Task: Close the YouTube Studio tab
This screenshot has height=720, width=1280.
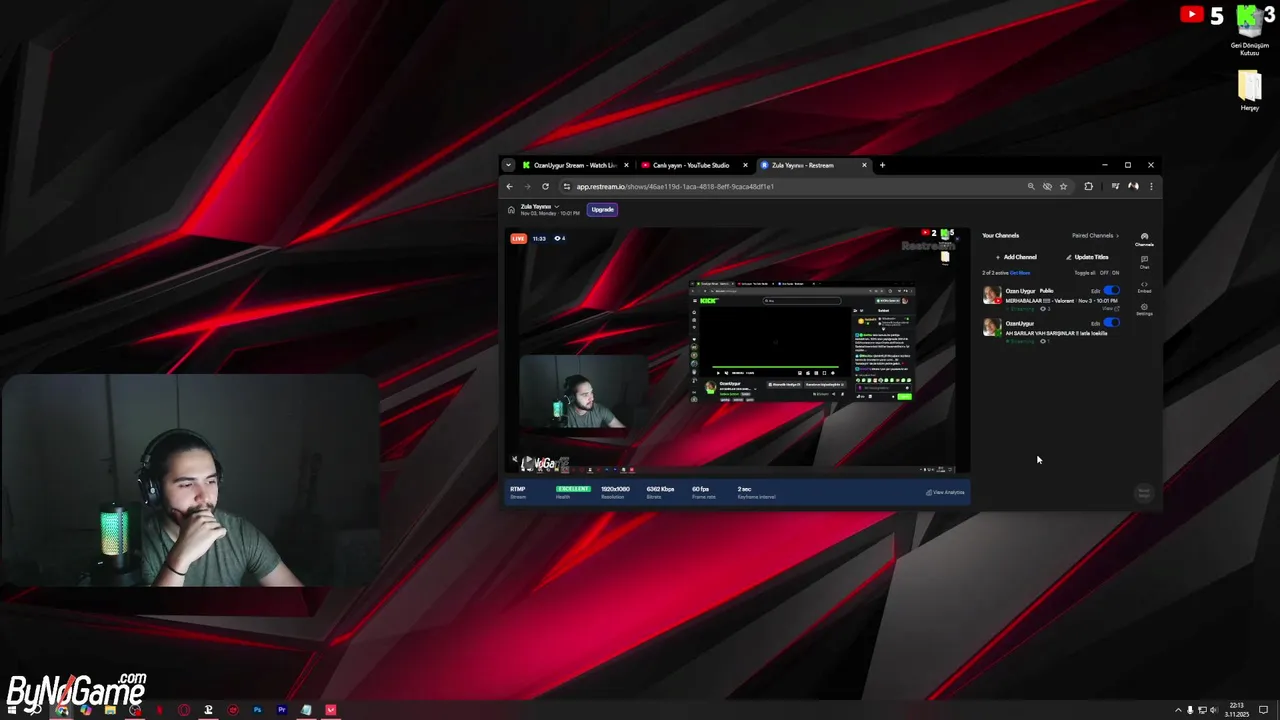Action: (x=745, y=165)
